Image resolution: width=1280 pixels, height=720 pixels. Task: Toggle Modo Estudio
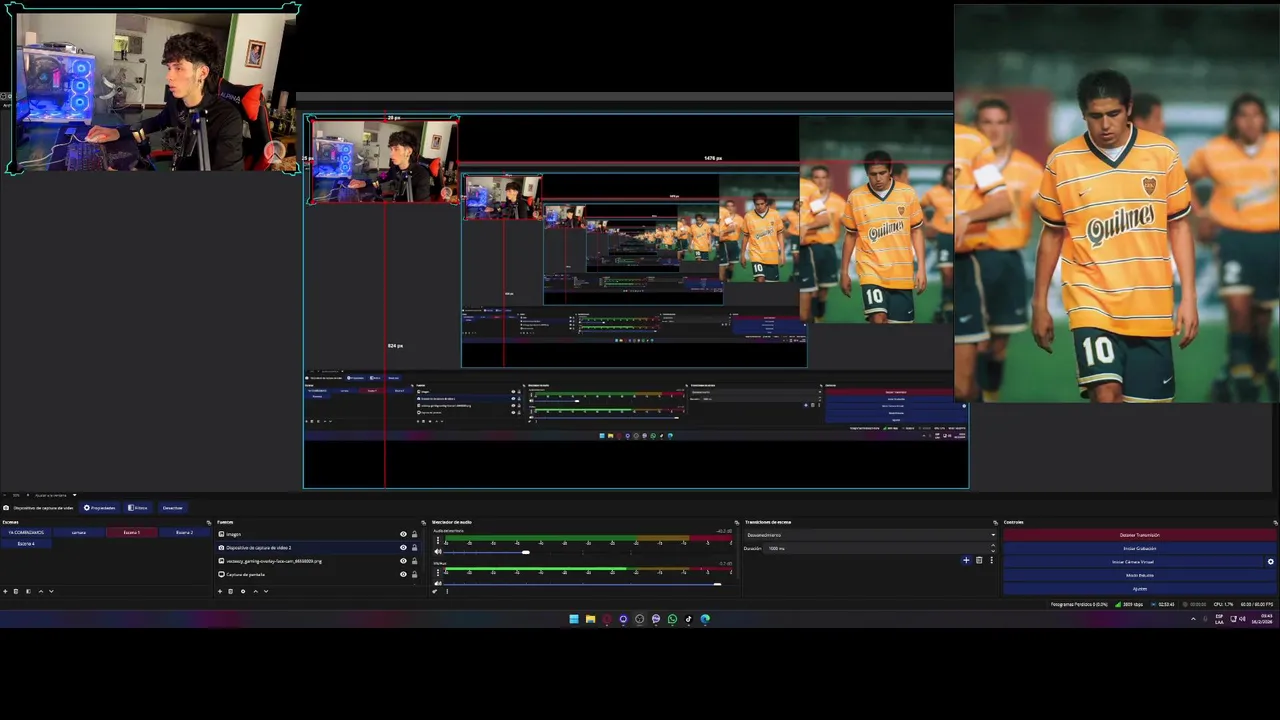coord(1140,575)
